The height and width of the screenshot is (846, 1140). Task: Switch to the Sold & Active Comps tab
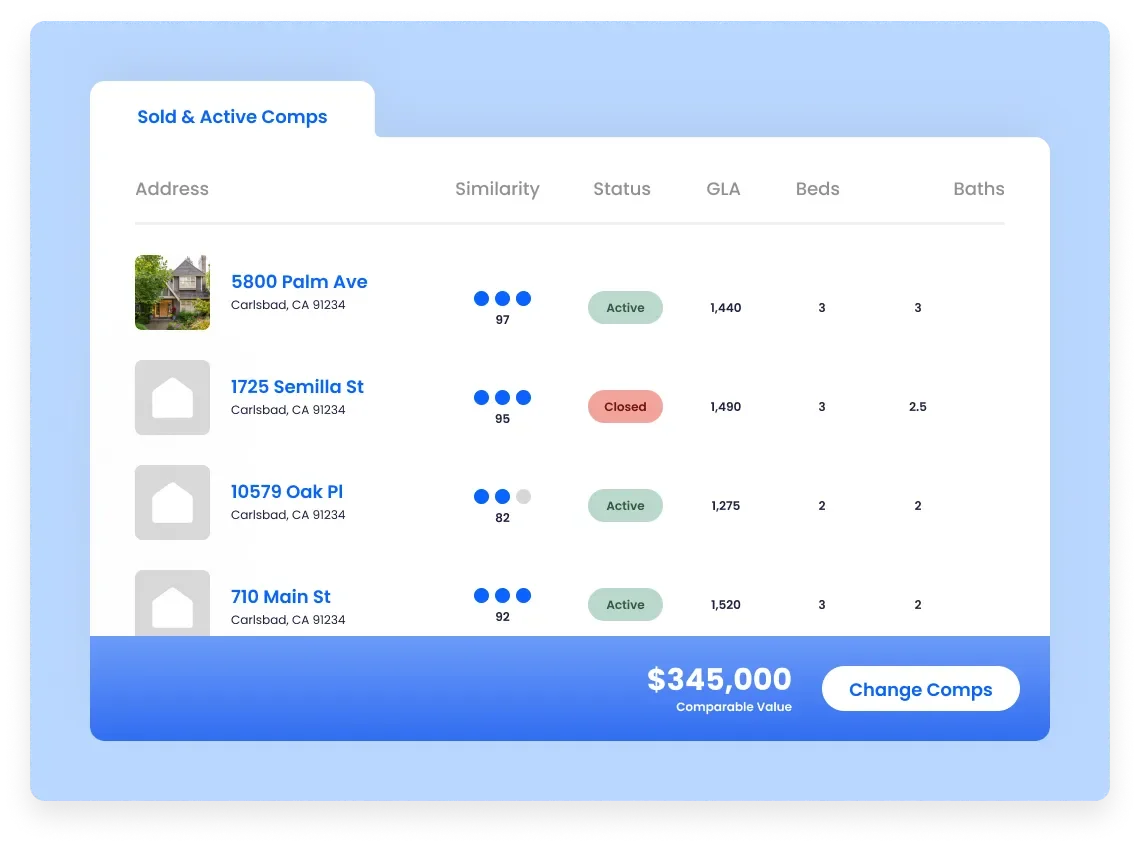232,117
